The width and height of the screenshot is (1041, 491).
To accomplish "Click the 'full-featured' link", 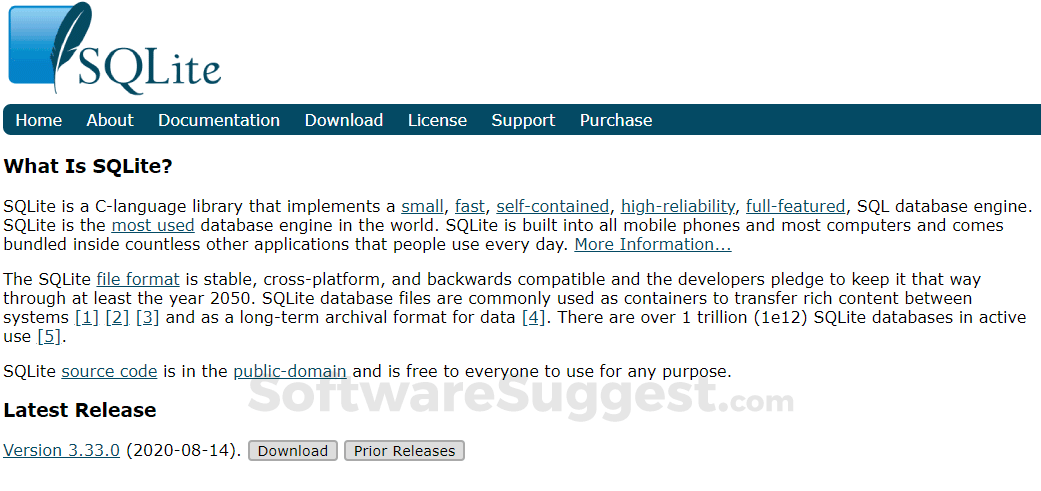I will (795, 207).
